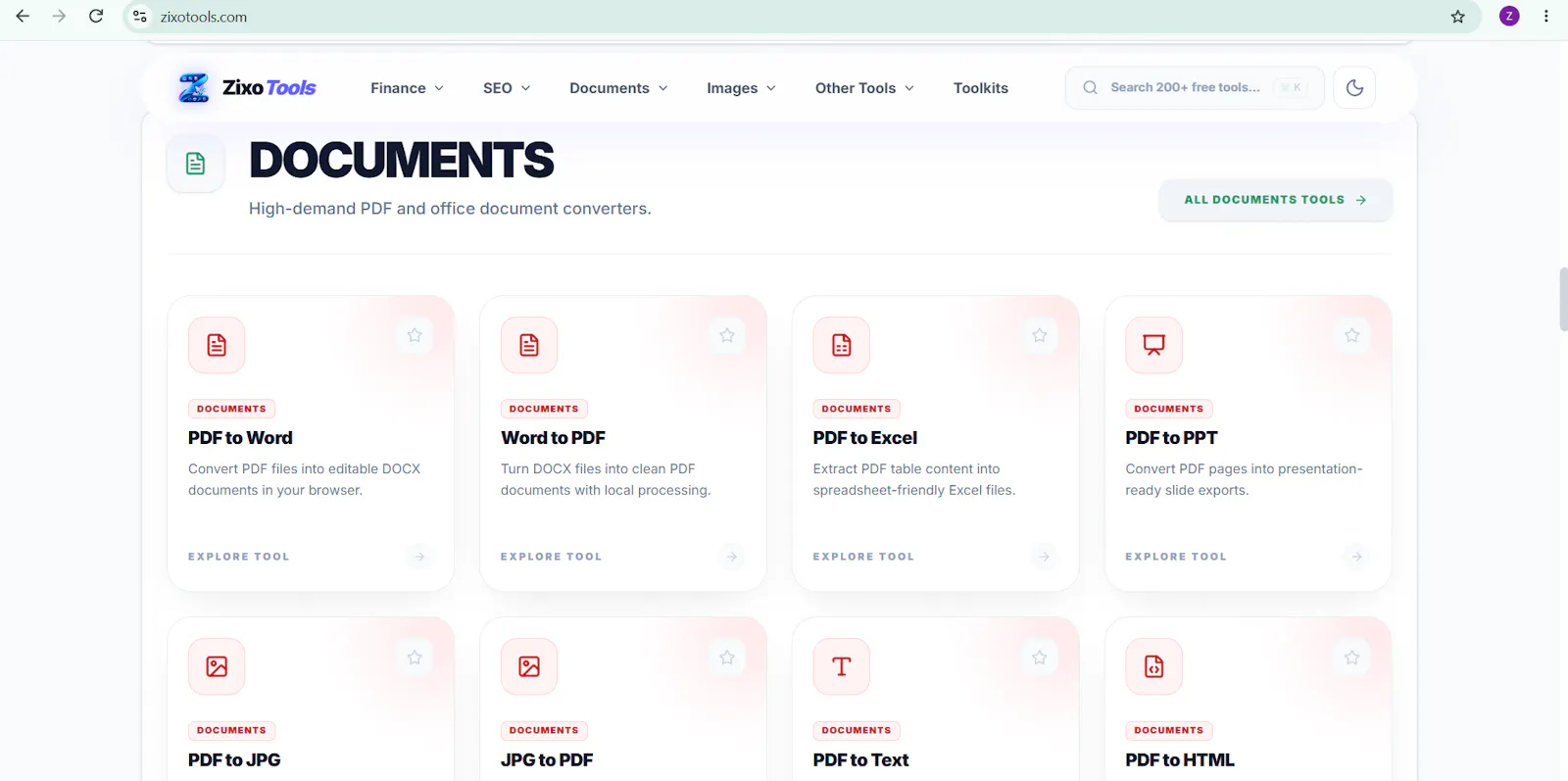Open the PDF to Text tool title

(x=860, y=759)
